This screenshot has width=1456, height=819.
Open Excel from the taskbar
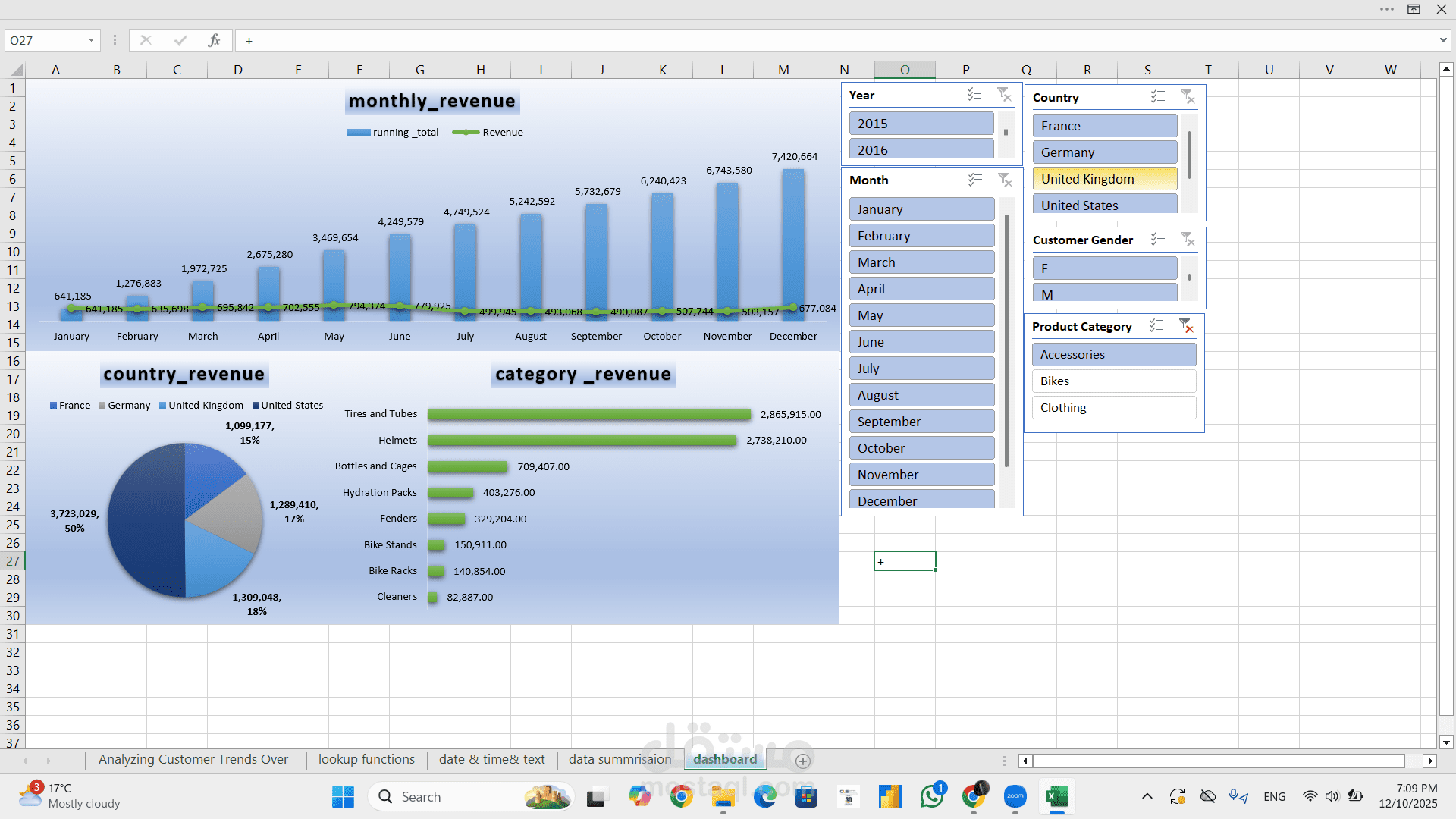[1056, 797]
